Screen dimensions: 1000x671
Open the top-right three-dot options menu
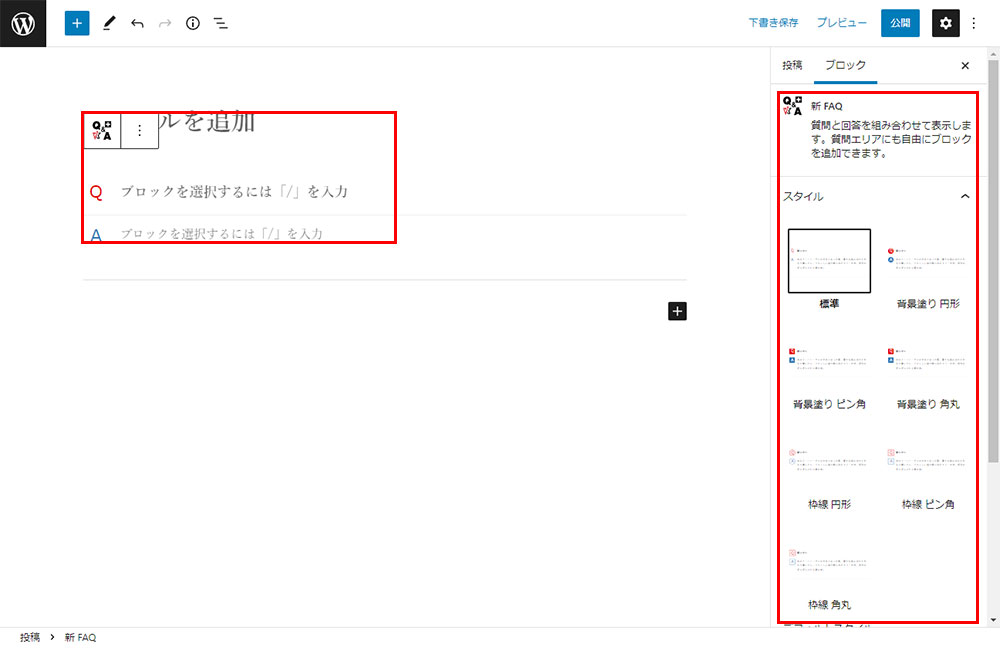[975, 23]
